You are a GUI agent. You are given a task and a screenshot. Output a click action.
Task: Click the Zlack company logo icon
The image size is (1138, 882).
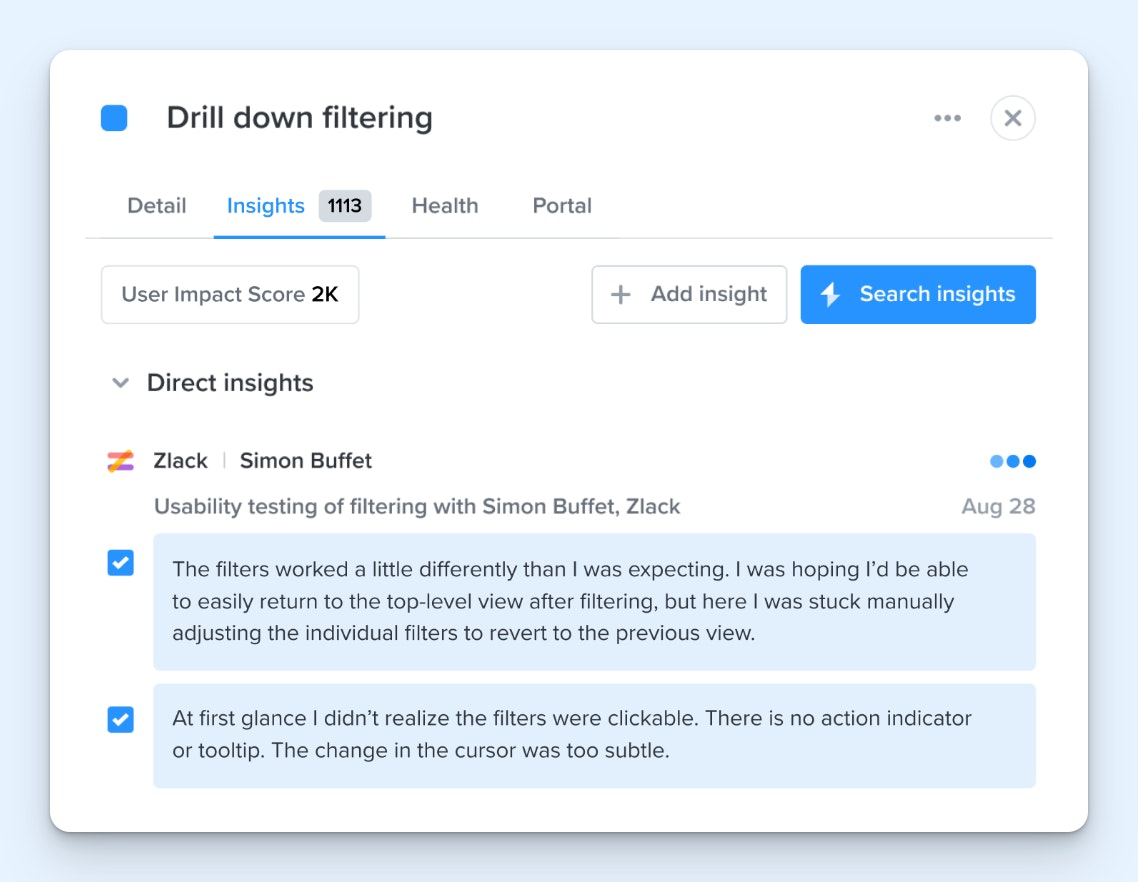tap(120, 461)
